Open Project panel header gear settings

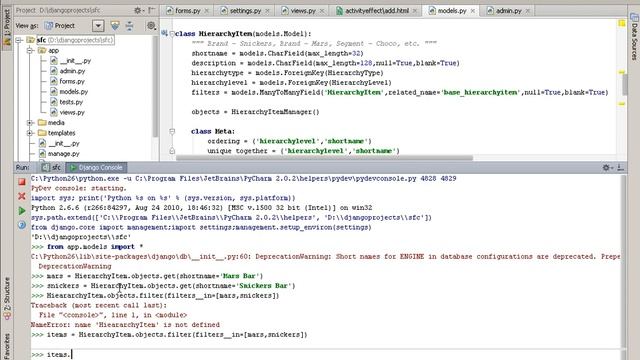138,10
